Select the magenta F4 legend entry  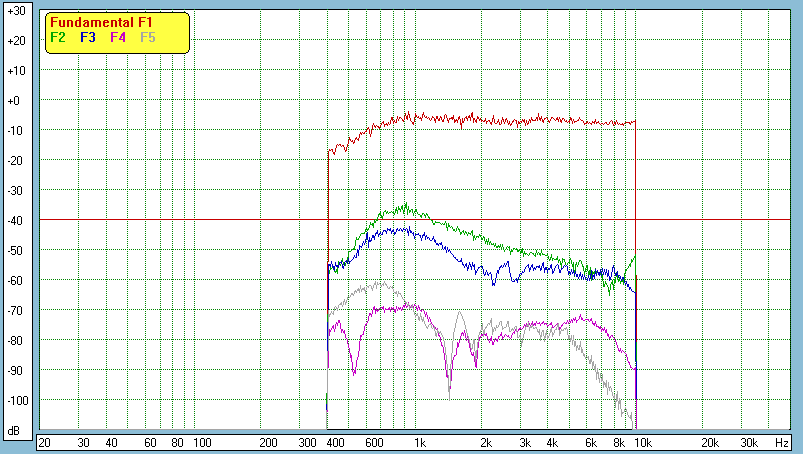pos(118,37)
